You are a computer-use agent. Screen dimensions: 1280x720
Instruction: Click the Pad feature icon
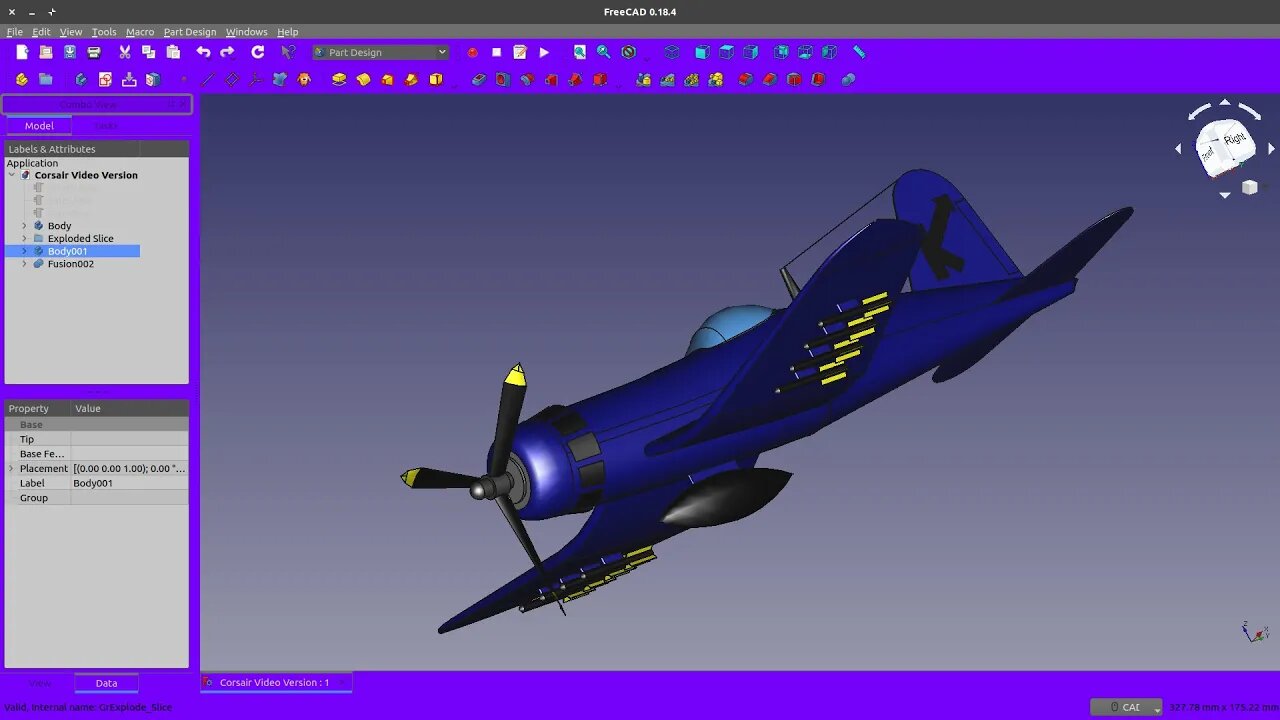[339, 79]
